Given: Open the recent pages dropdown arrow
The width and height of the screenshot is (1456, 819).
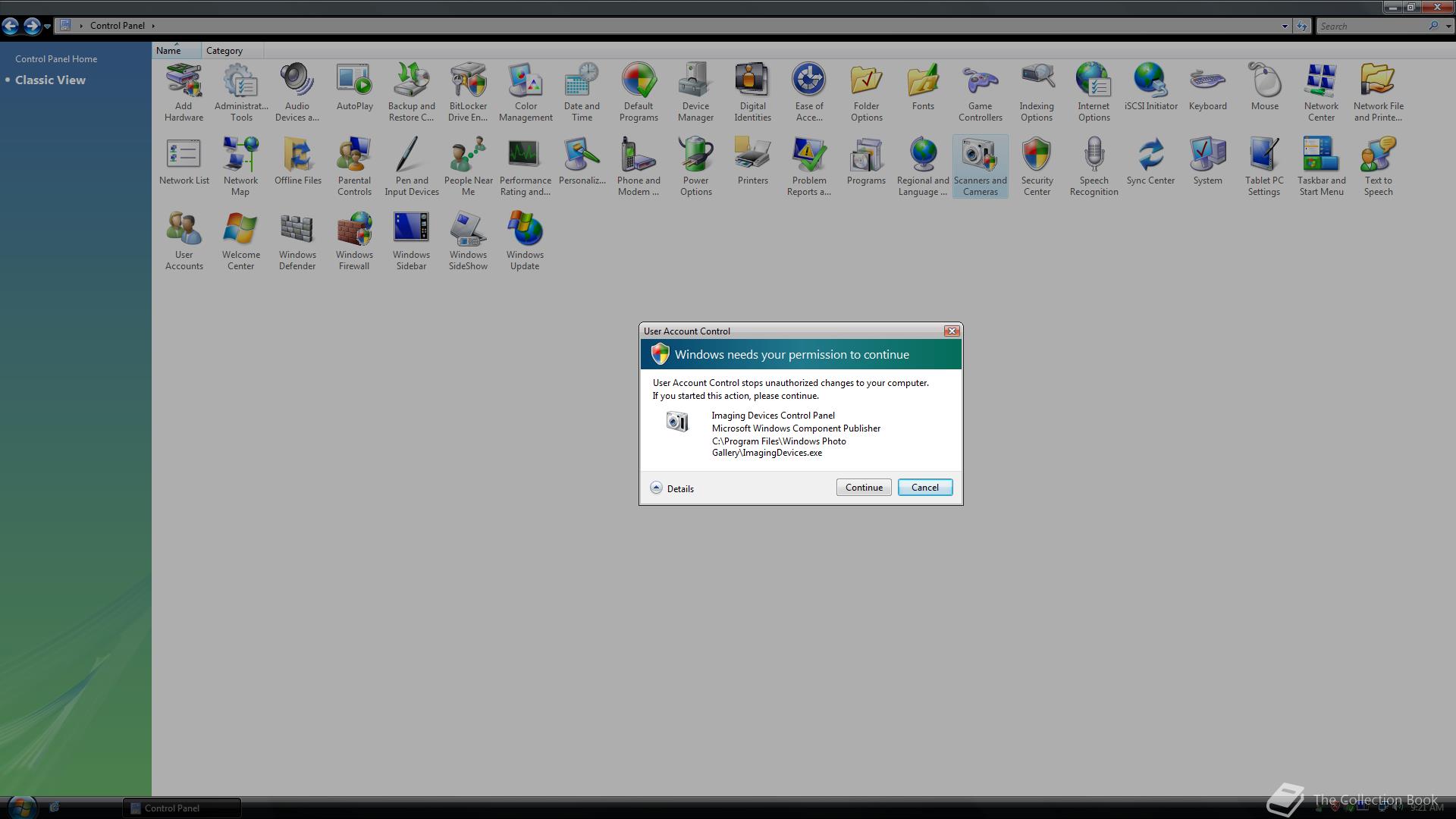Looking at the screenshot, I should pyautogui.click(x=47, y=26).
